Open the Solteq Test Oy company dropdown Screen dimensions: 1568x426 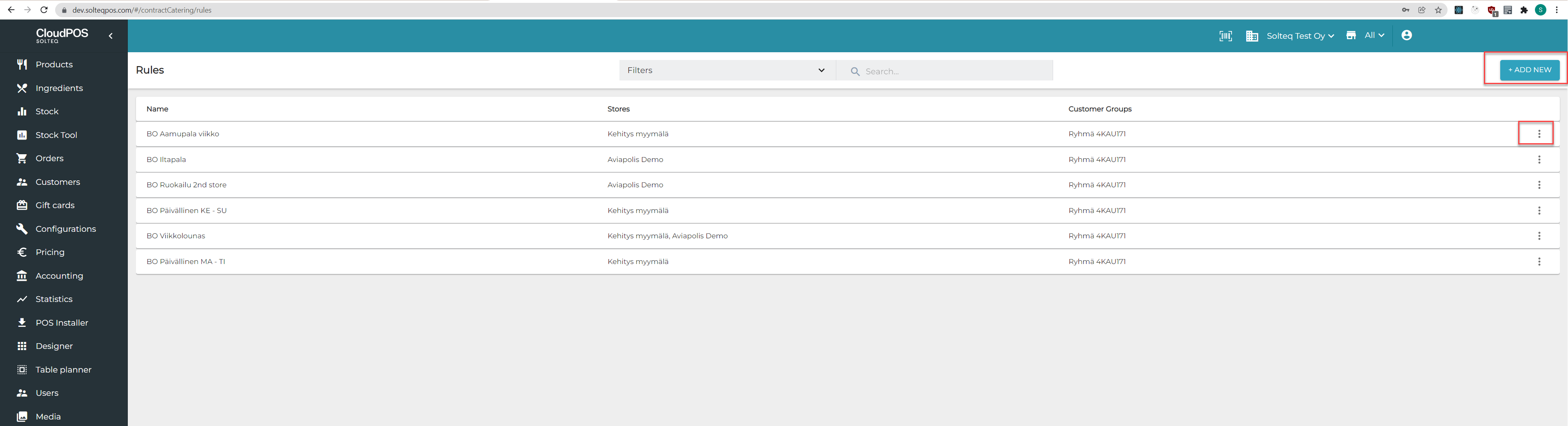tap(1300, 36)
